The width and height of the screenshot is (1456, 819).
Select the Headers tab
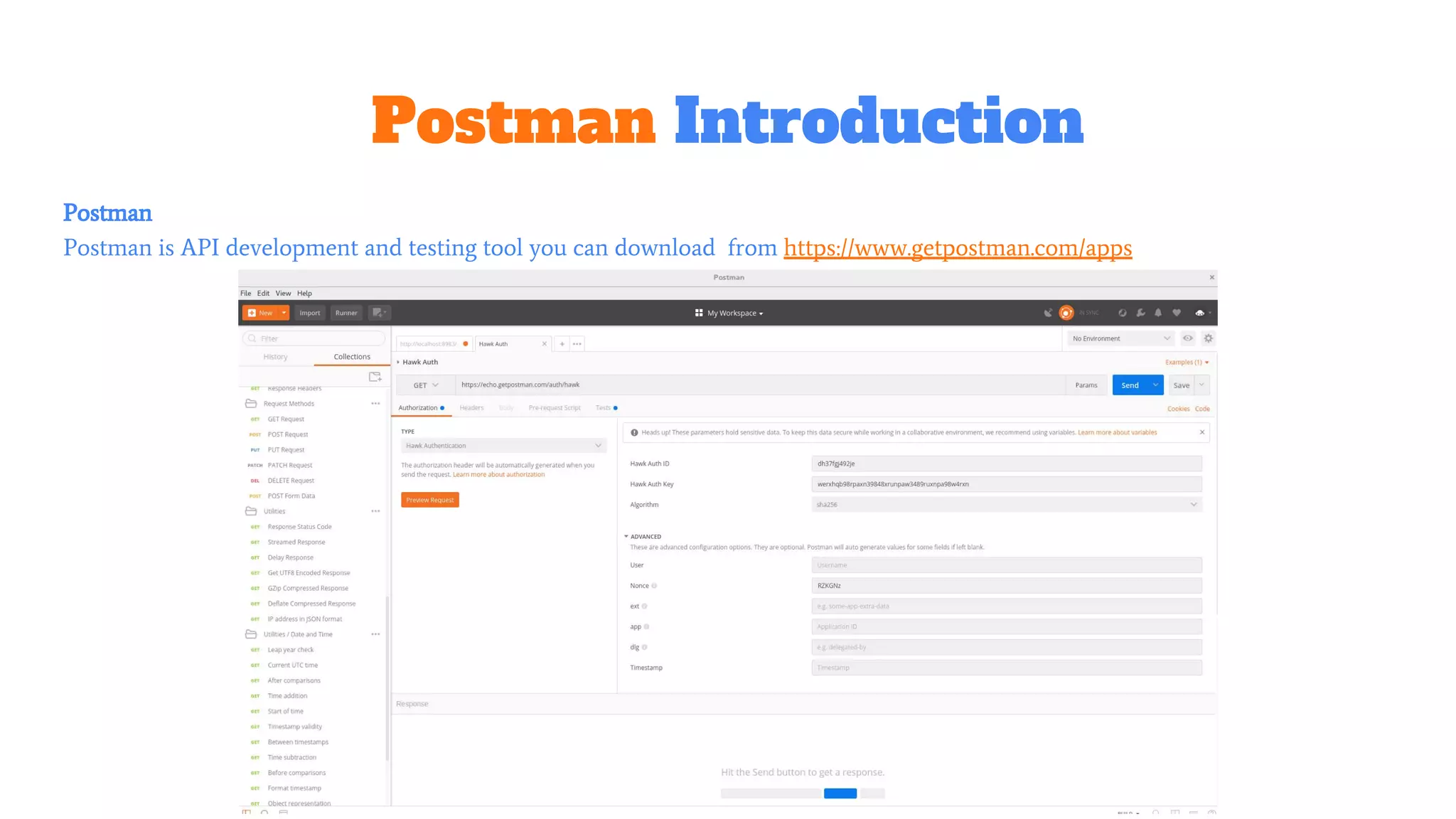471,408
